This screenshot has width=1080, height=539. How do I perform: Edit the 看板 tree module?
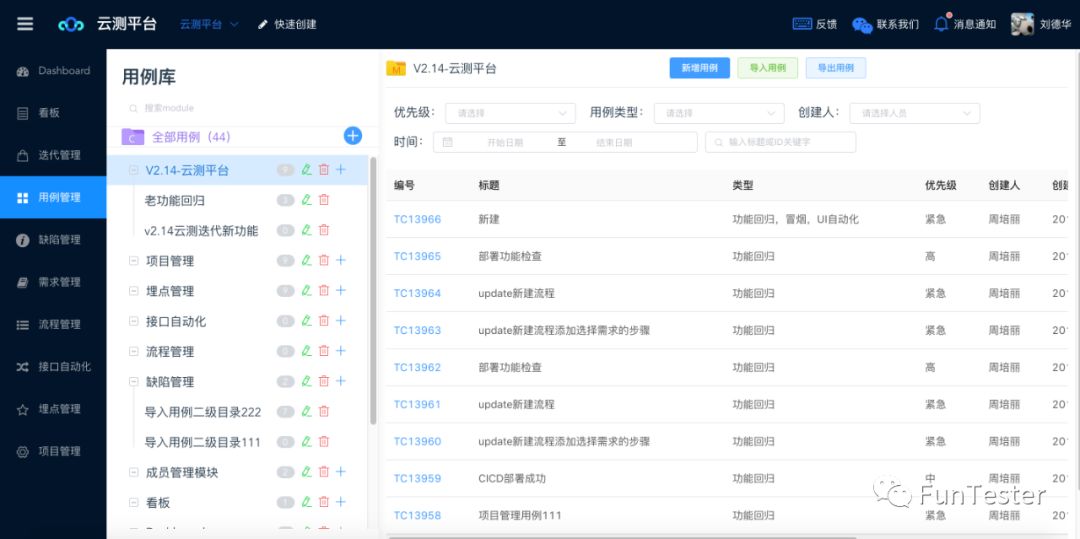(307, 503)
